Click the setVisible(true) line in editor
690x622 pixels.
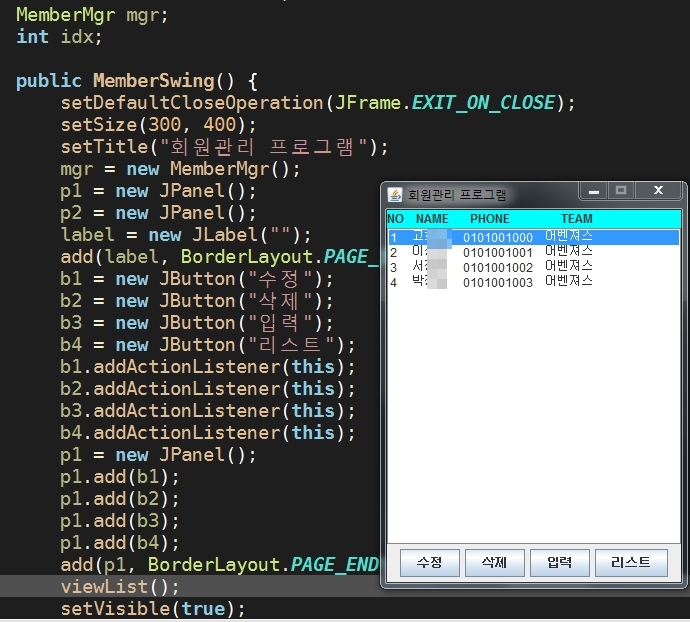click(152, 609)
